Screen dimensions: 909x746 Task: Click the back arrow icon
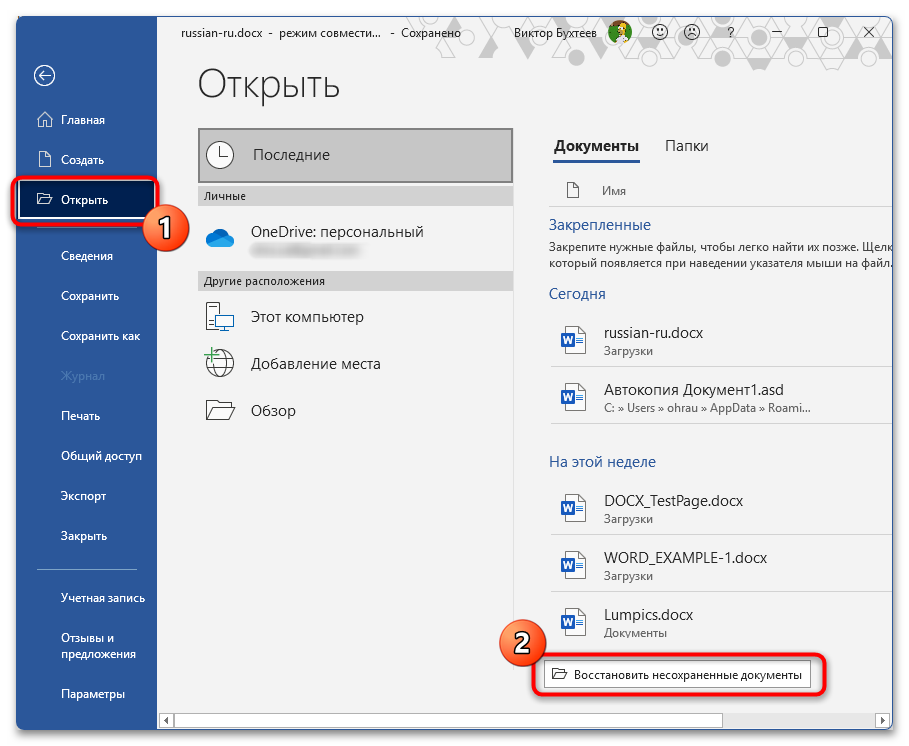tap(44, 76)
